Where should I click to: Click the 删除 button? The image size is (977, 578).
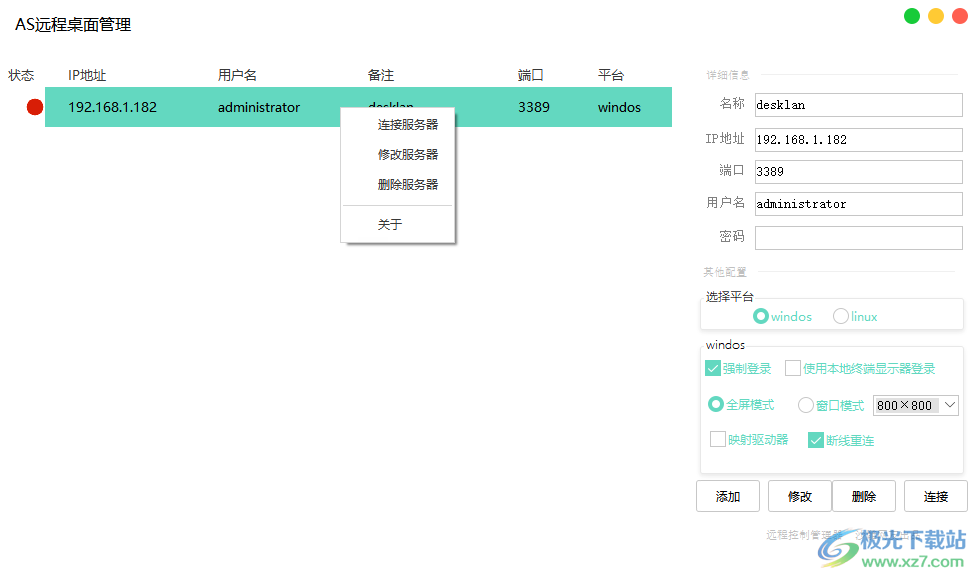tap(863, 495)
